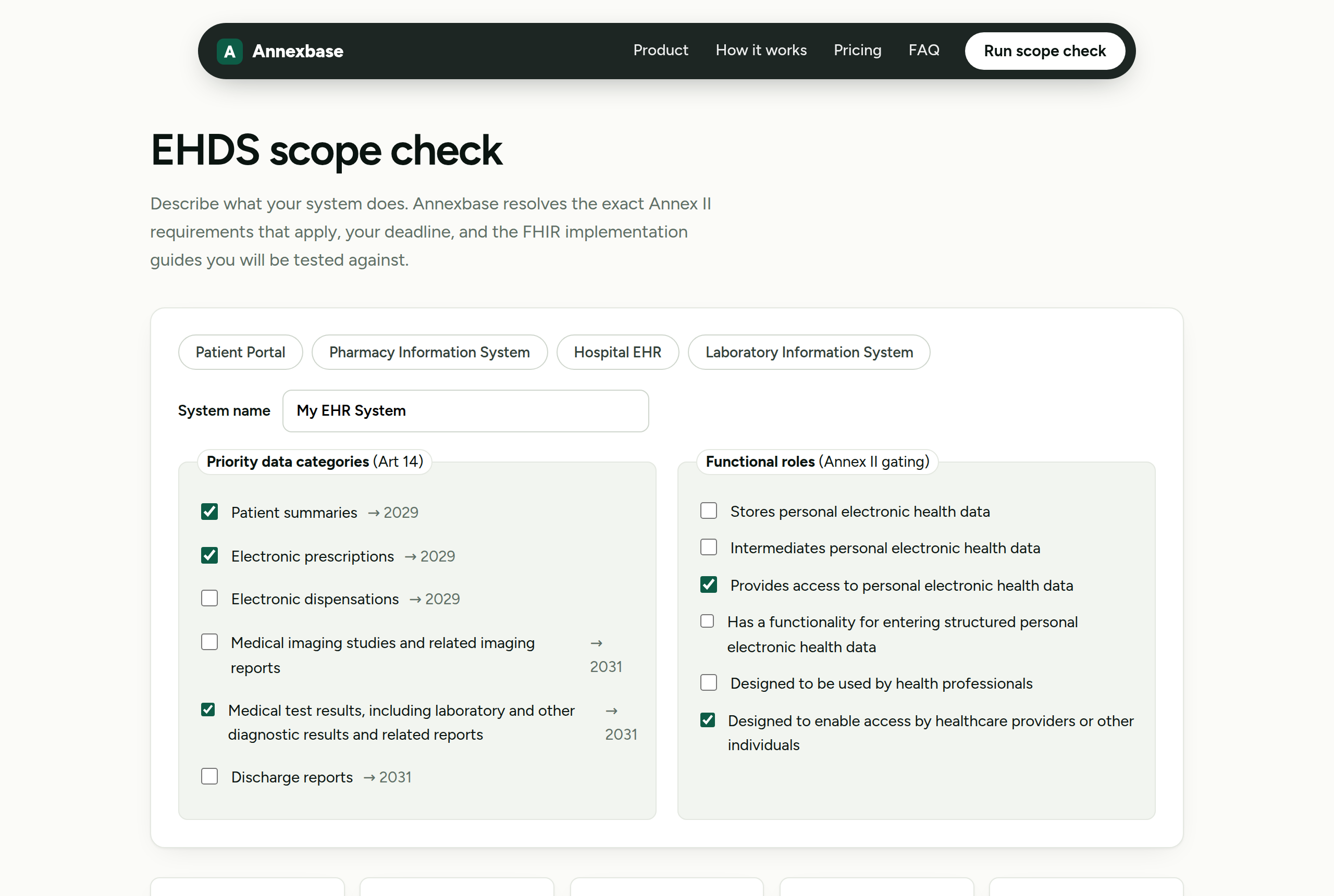Select the Patient Portal preset chip
This screenshot has width=1334, height=896.
coord(241,352)
